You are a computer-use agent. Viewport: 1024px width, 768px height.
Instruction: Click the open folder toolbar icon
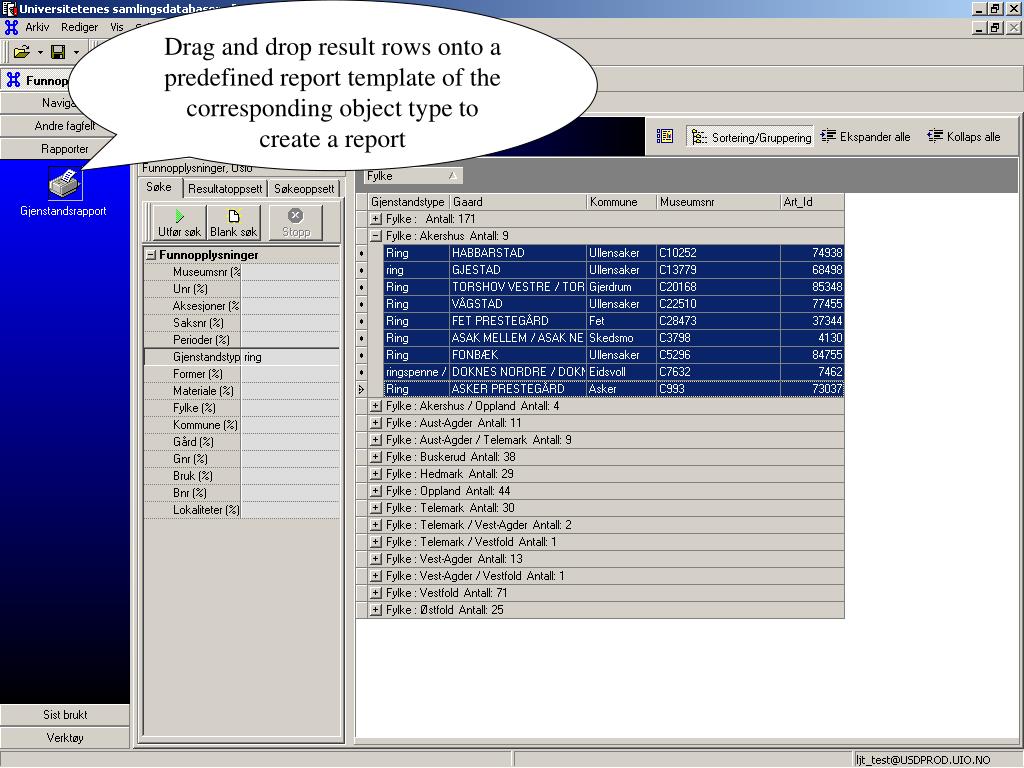tap(22, 52)
